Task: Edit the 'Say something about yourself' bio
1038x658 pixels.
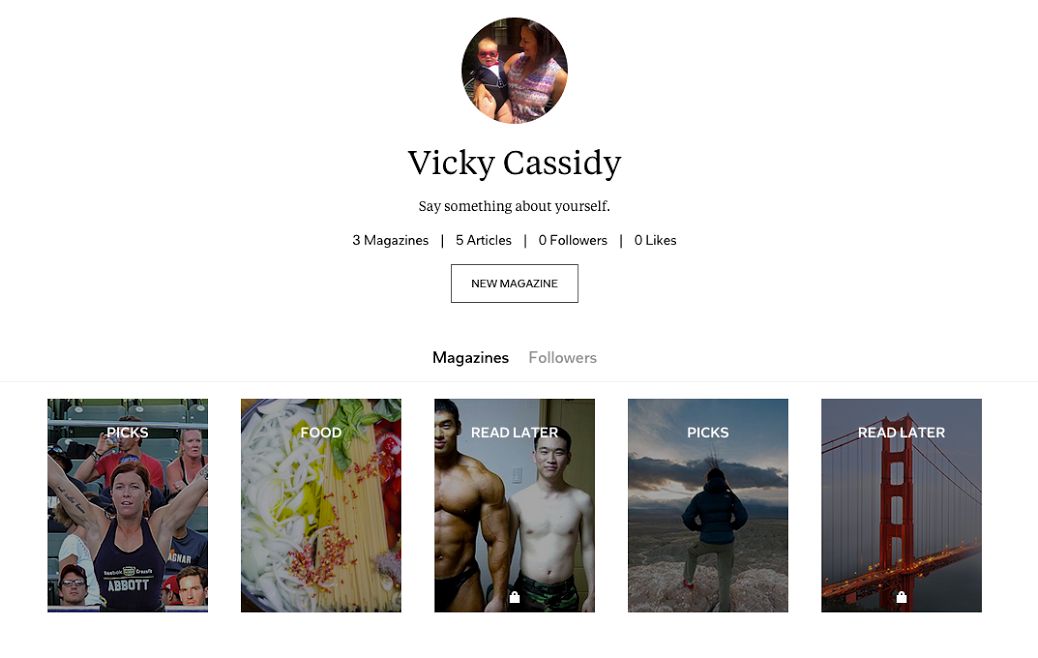Action: [x=514, y=206]
